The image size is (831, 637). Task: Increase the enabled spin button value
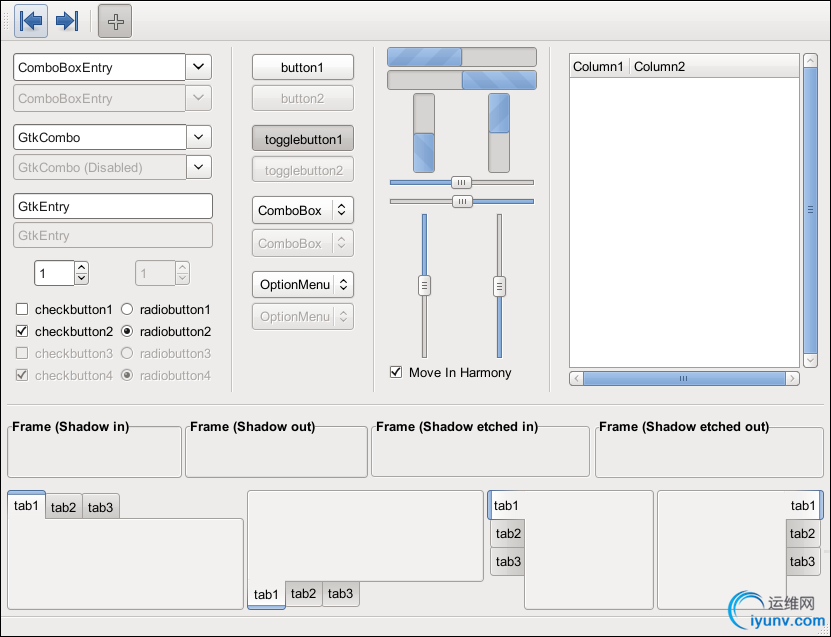tap(81, 268)
